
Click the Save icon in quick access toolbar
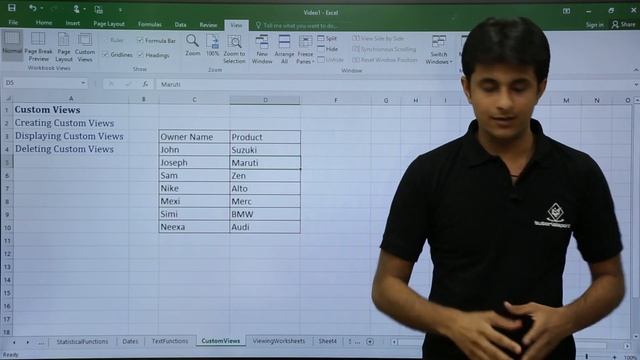point(12,8)
